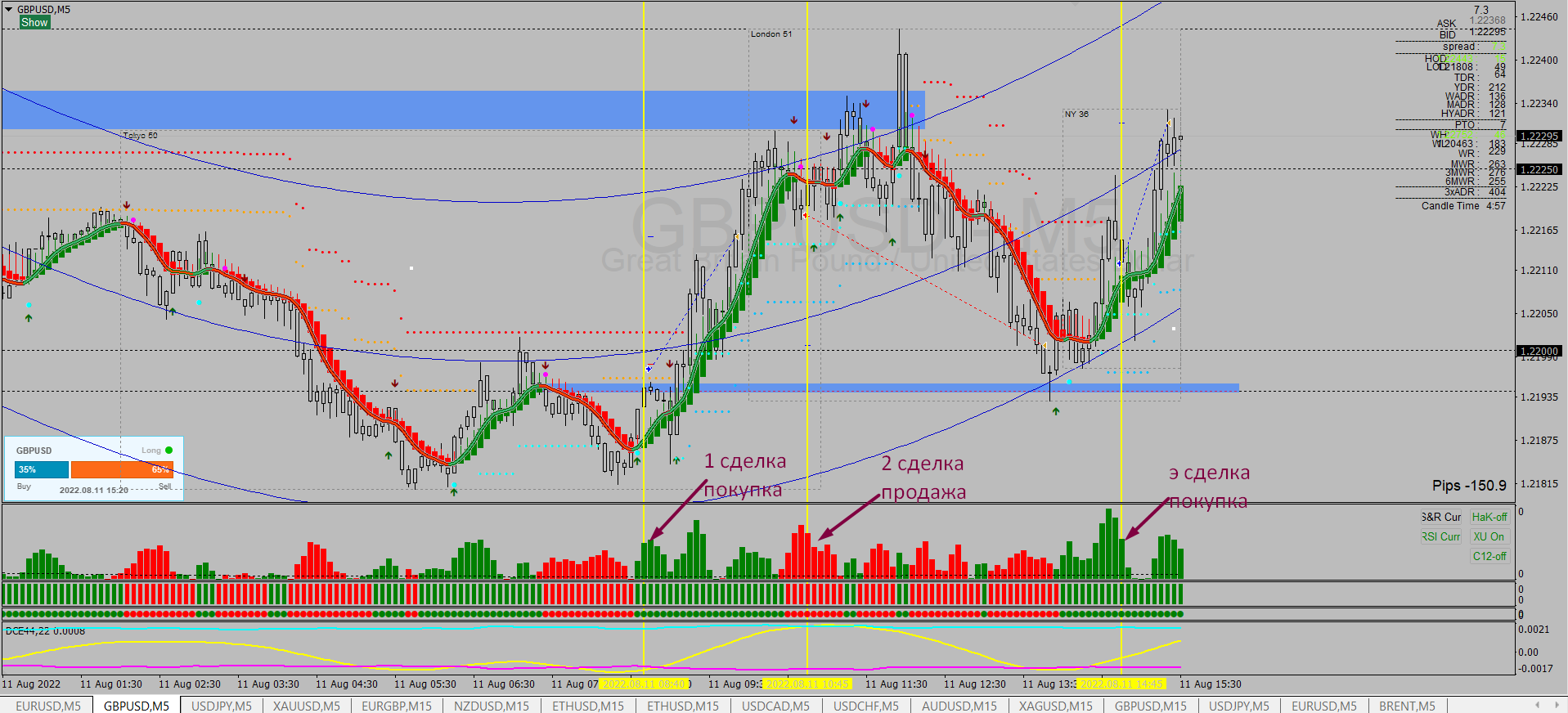This screenshot has height=713, width=1568.
Task: Toggle the XU On indicator button
Action: click(1489, 536)
